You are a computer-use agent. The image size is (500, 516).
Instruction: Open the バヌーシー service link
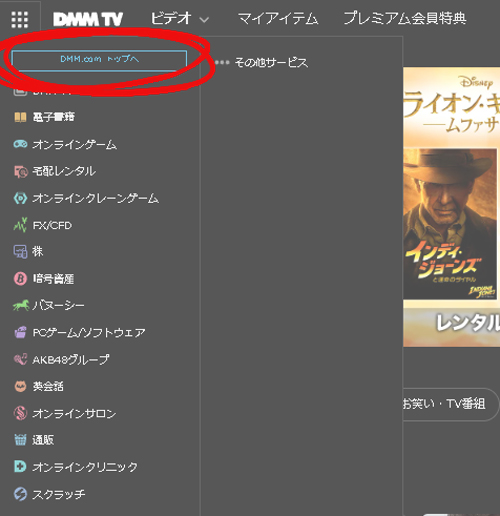click(x=58, y=305)
